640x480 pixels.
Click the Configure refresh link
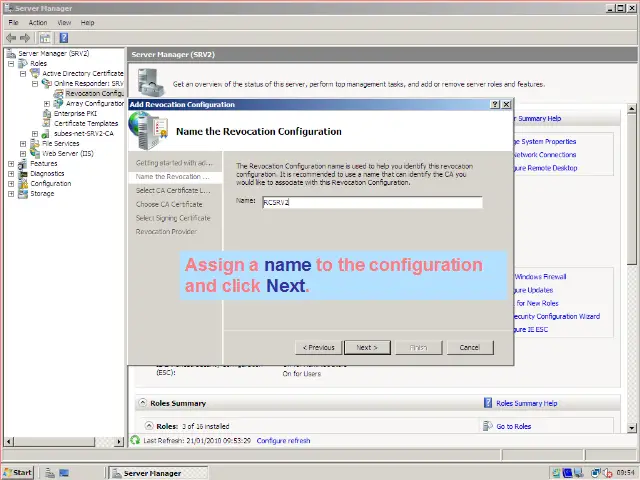(283, 440)
